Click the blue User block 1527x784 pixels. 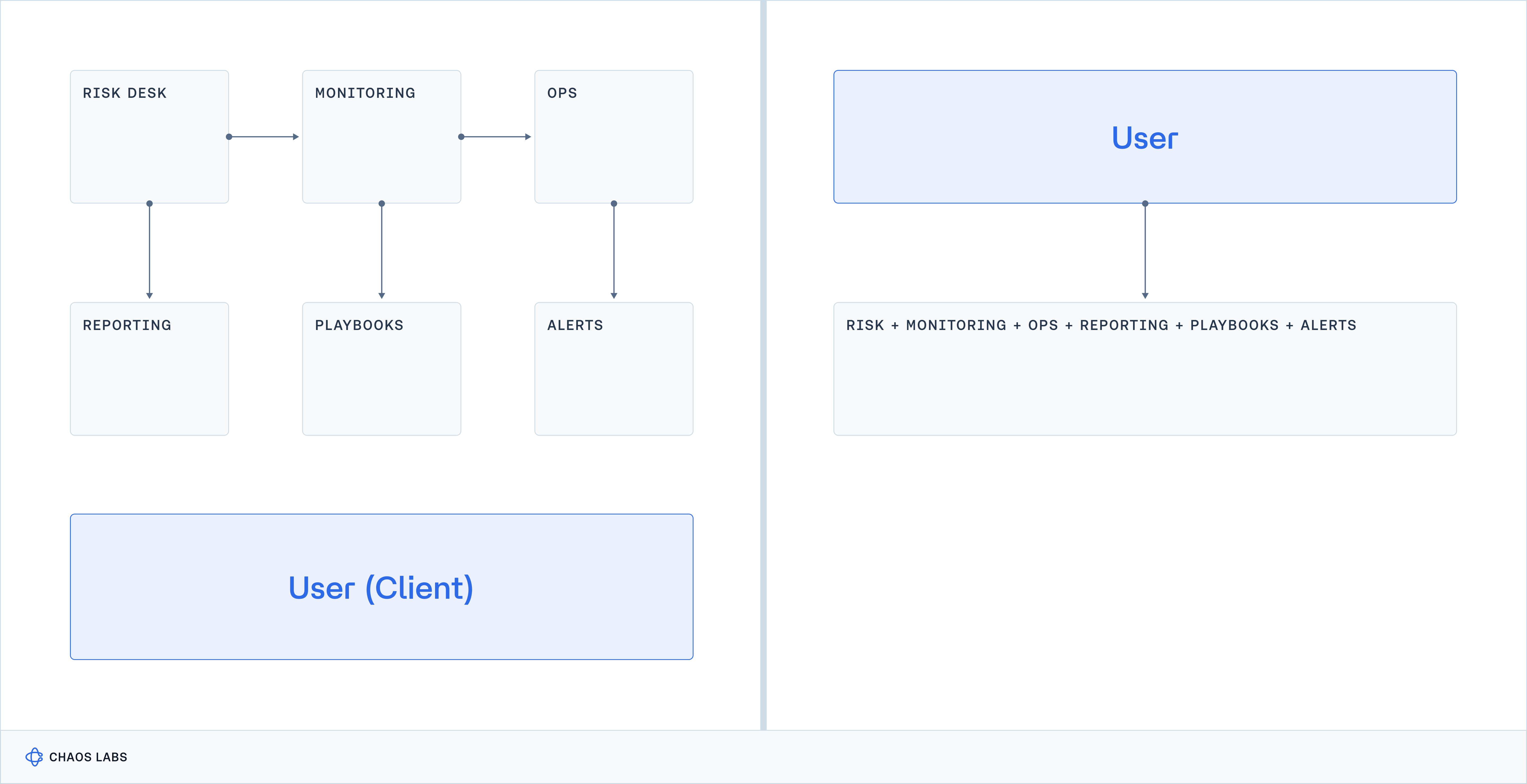coord(1145,137)
